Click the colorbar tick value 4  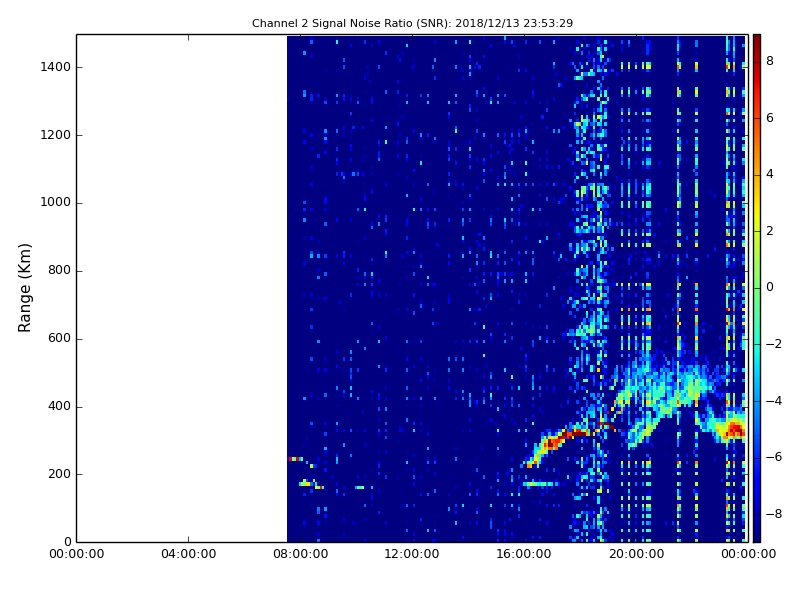[x=770, y=174]
